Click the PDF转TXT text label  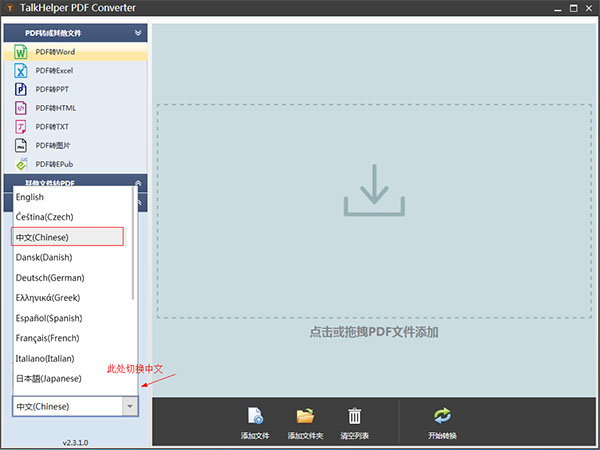[52, 127]
